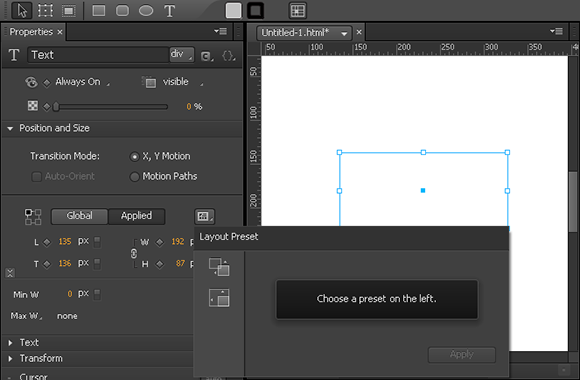
Task: Close the Untitled-1.html document
Action: 359,32
